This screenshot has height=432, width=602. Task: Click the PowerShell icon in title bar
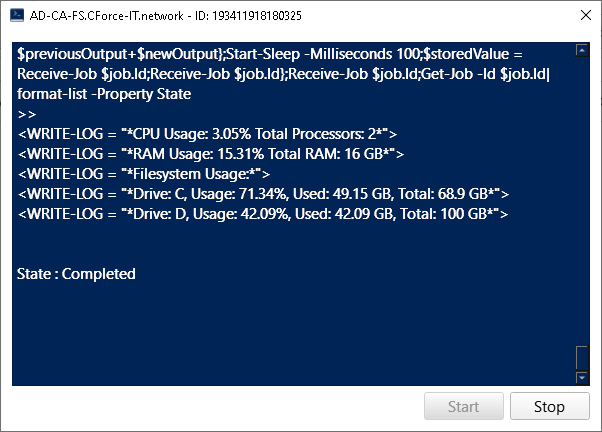[17, 16]
